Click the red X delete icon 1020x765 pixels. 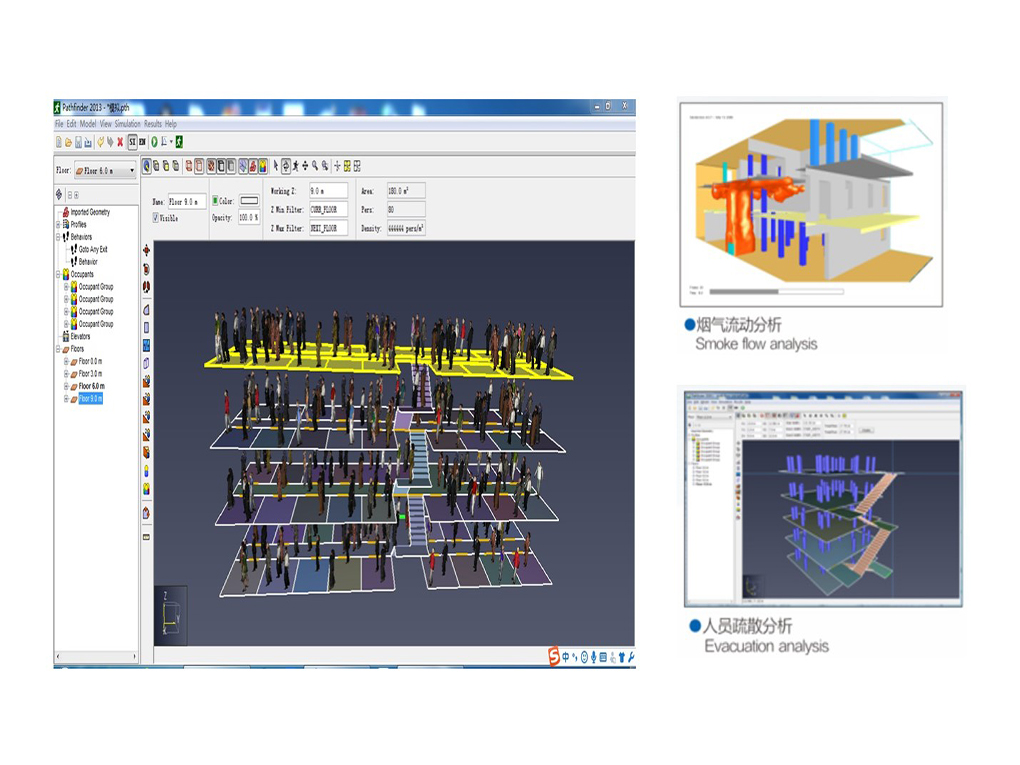coord(121,142)
